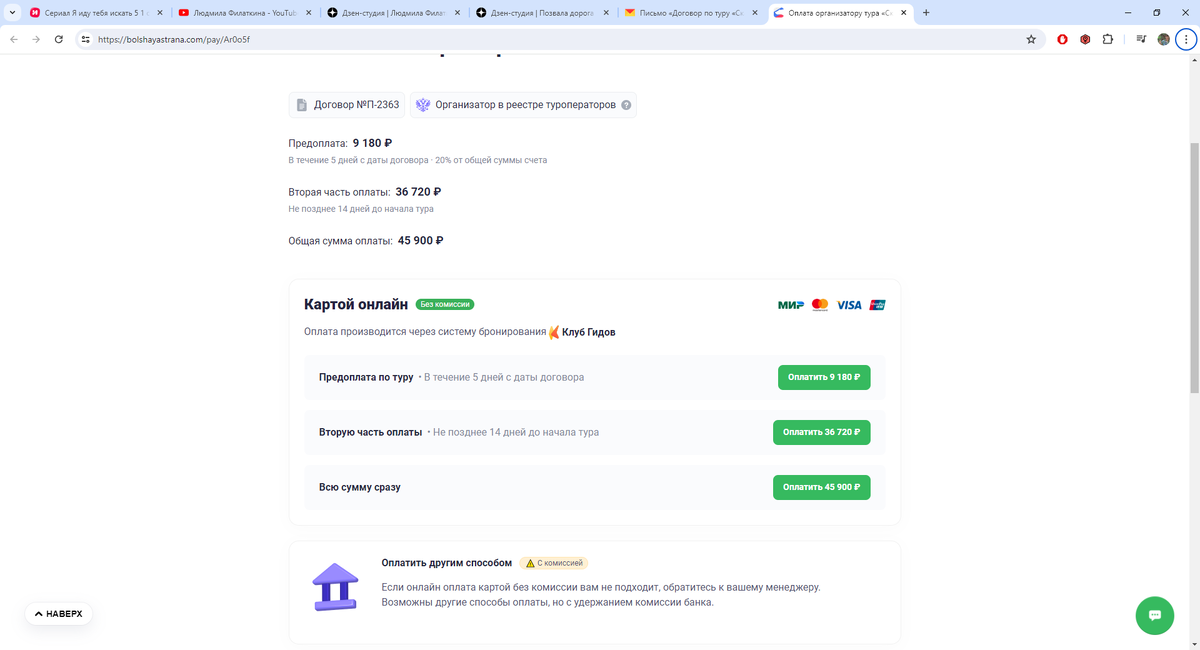Screen dimensions: 1200x650
Task: Open the green chat support widget
Action: click(x=1154, y=614)
